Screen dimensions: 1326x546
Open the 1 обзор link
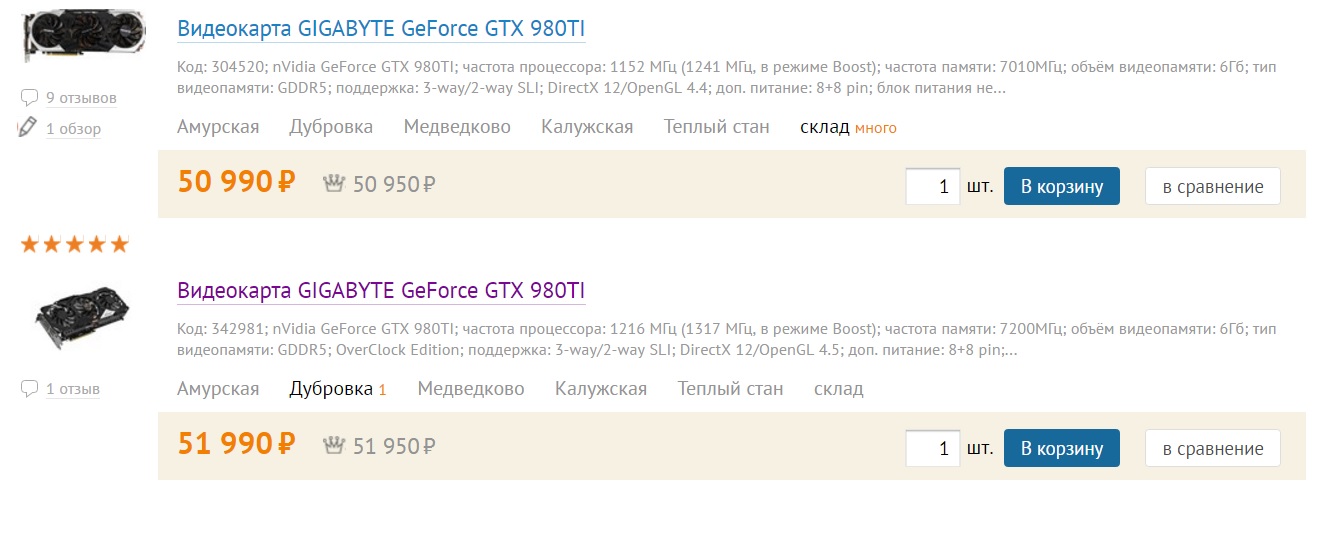[73, 129]
